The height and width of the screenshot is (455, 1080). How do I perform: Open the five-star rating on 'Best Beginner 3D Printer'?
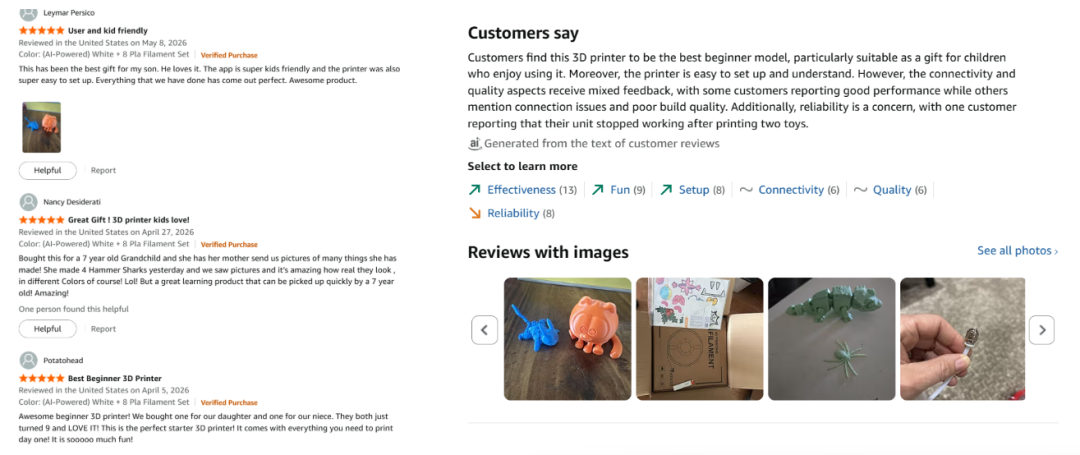point(41,379)
